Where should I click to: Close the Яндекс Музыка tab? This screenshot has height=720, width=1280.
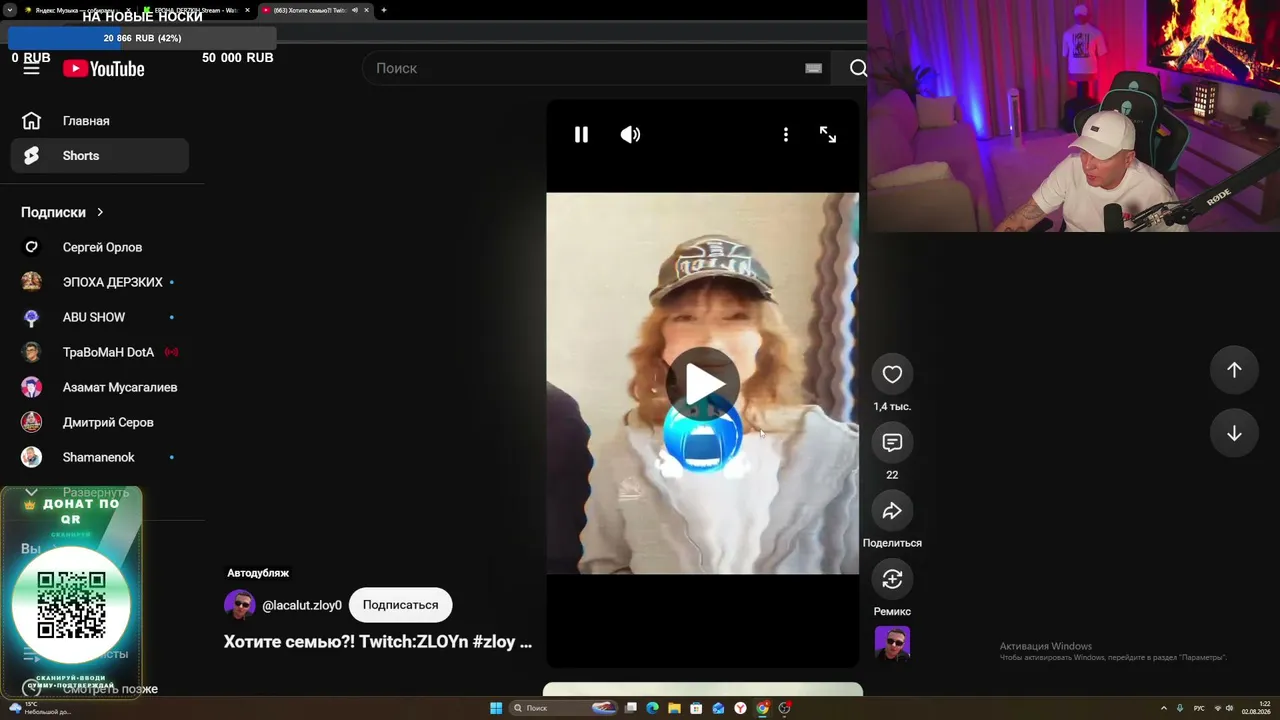coord(127,10)
